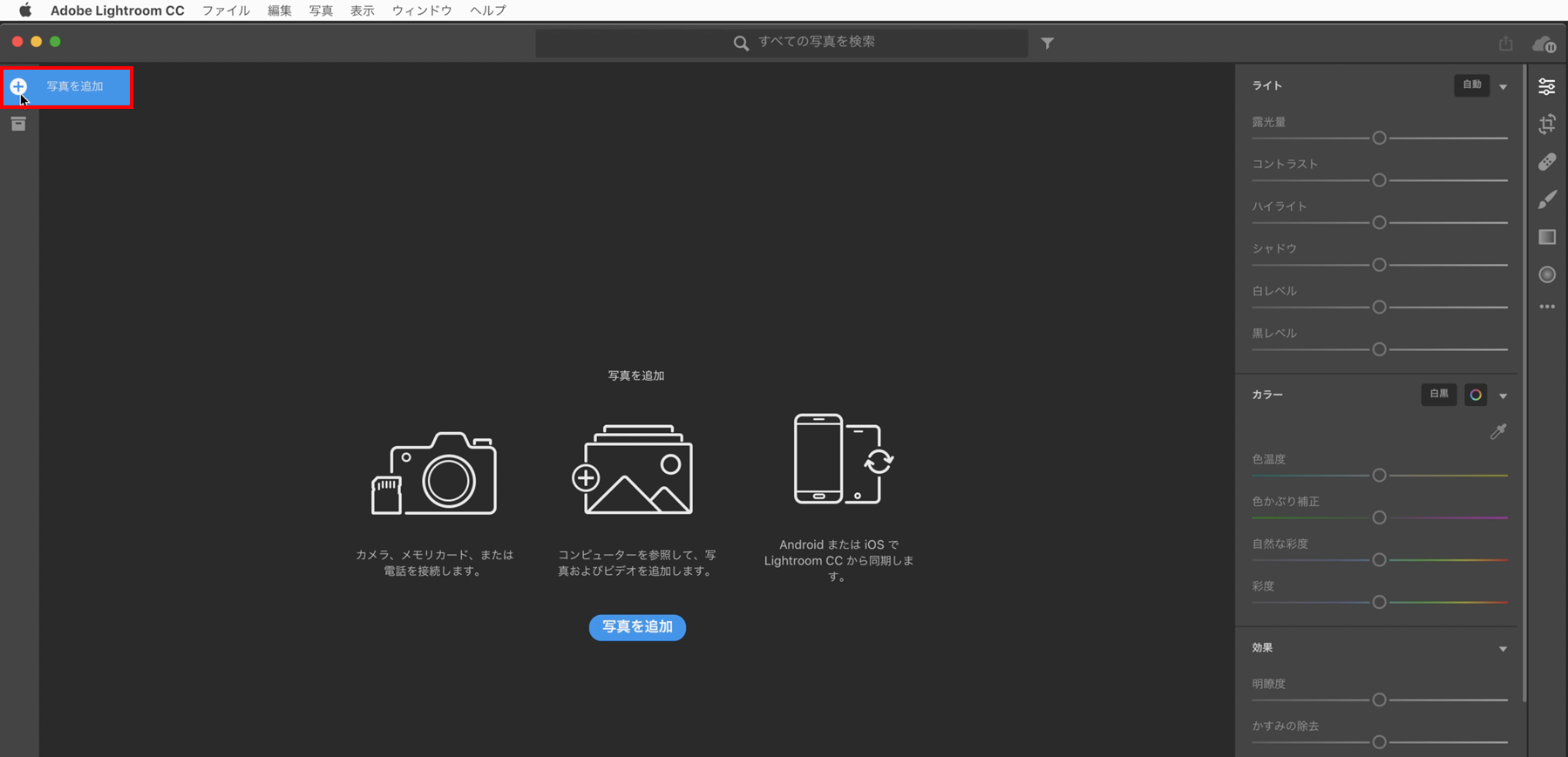Open the ファイル menu
Image resolution: width=1568 pixels, height=757 pixels.
coord(226,10)
